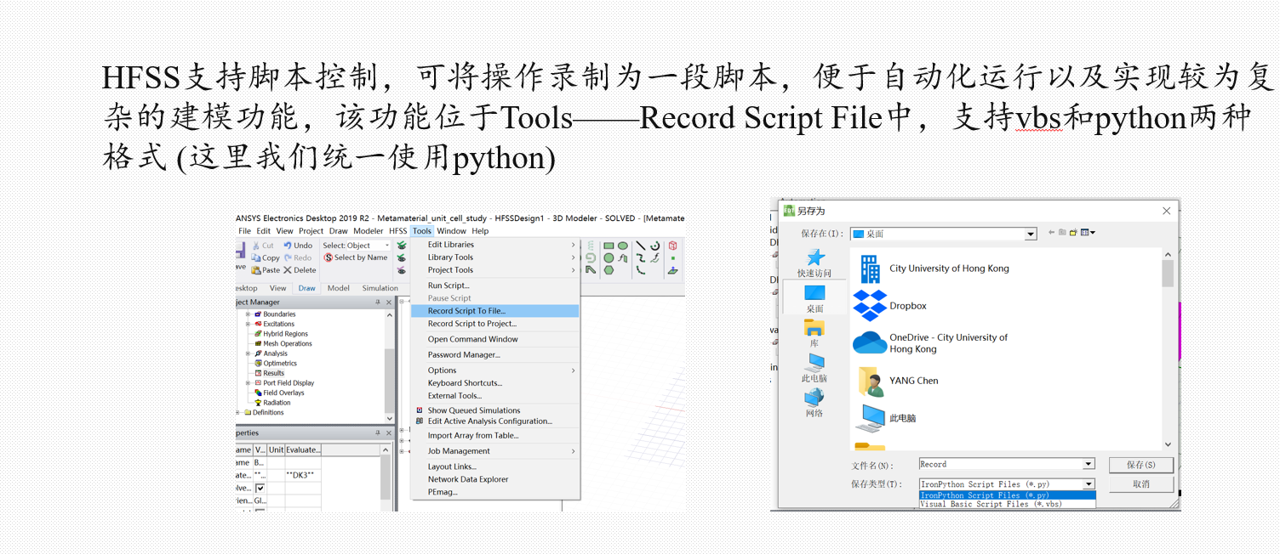Viewport: 1280px width, 554px height.
Task: Click the Paste toolbar button
Action: pyautogui.click(x=266, y=270)
